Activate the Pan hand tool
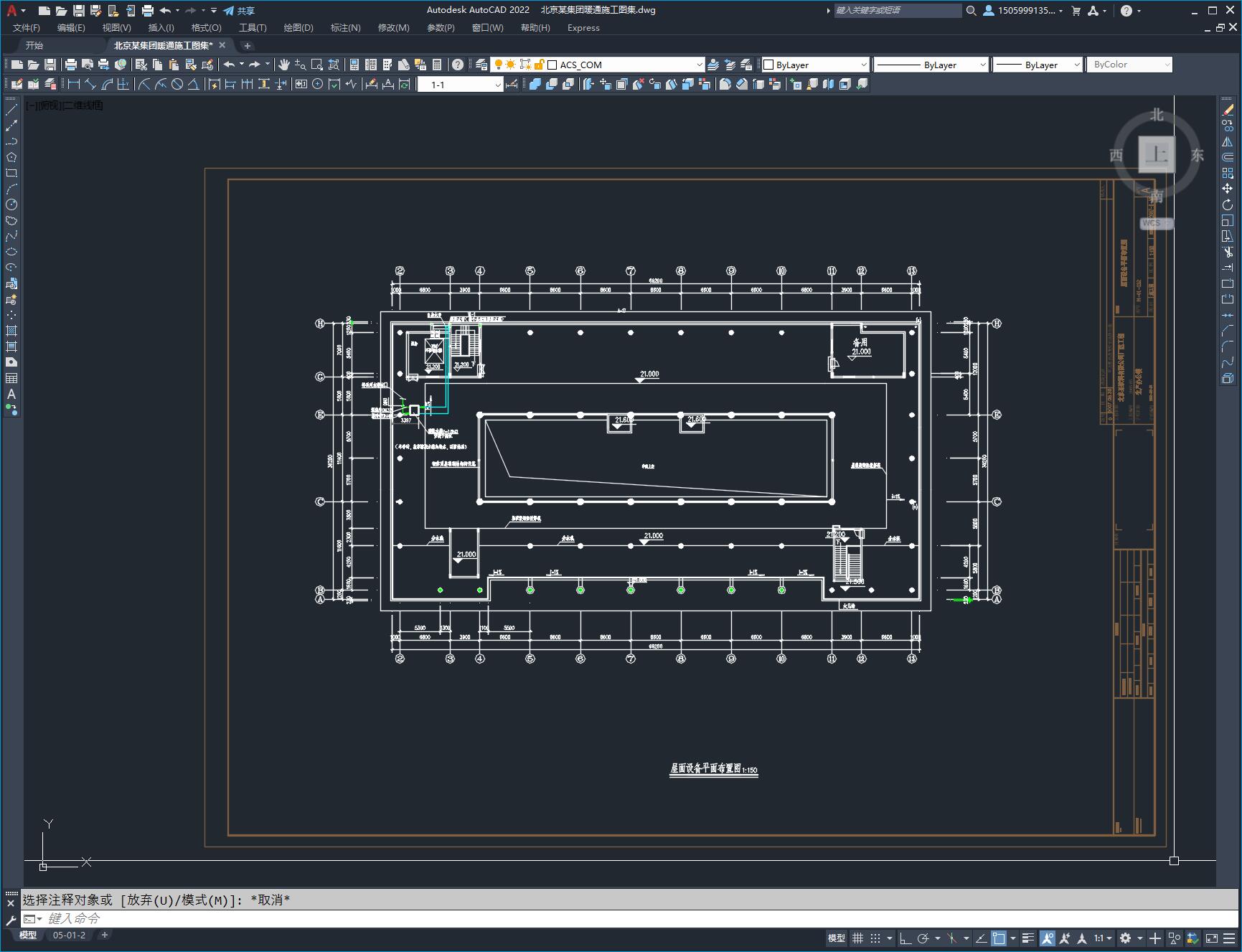This screenshot has height=952, width=1242. pos(284,65)
